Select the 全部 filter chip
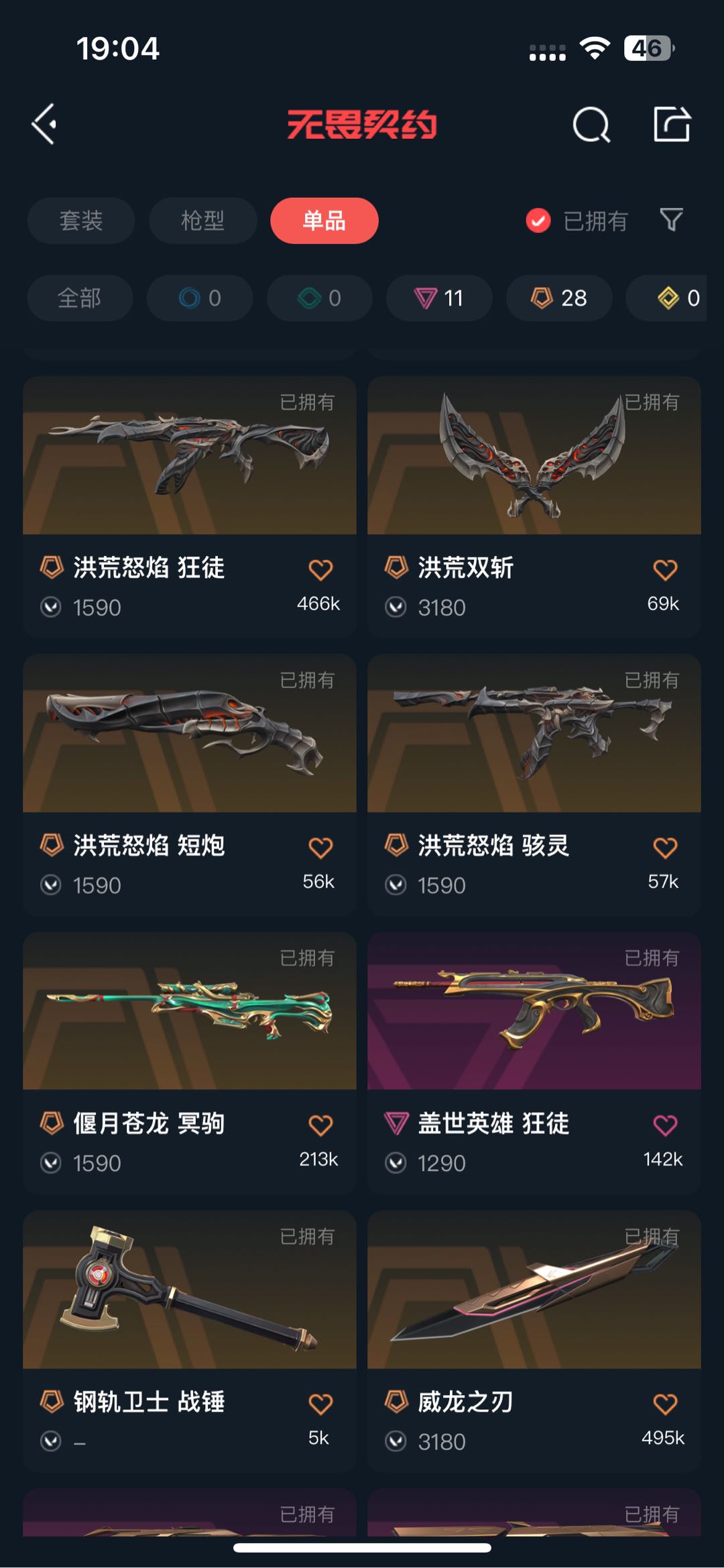Screen dimensions: 724x1568 80,298
